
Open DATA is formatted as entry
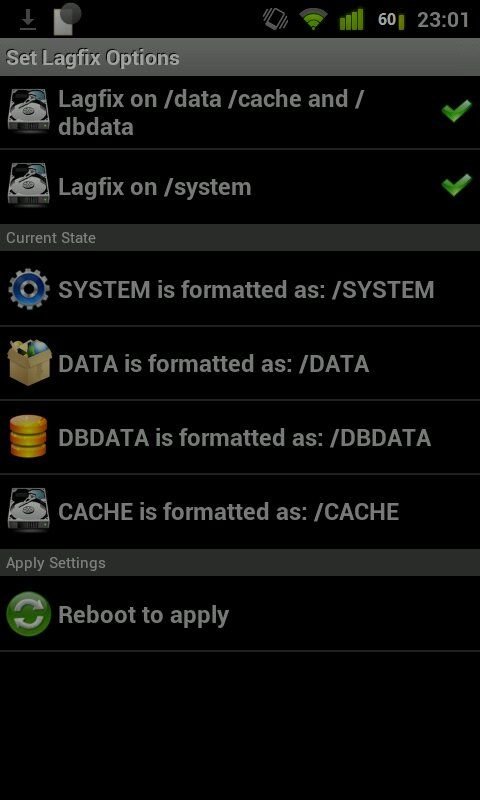click(x=240, y=363)
